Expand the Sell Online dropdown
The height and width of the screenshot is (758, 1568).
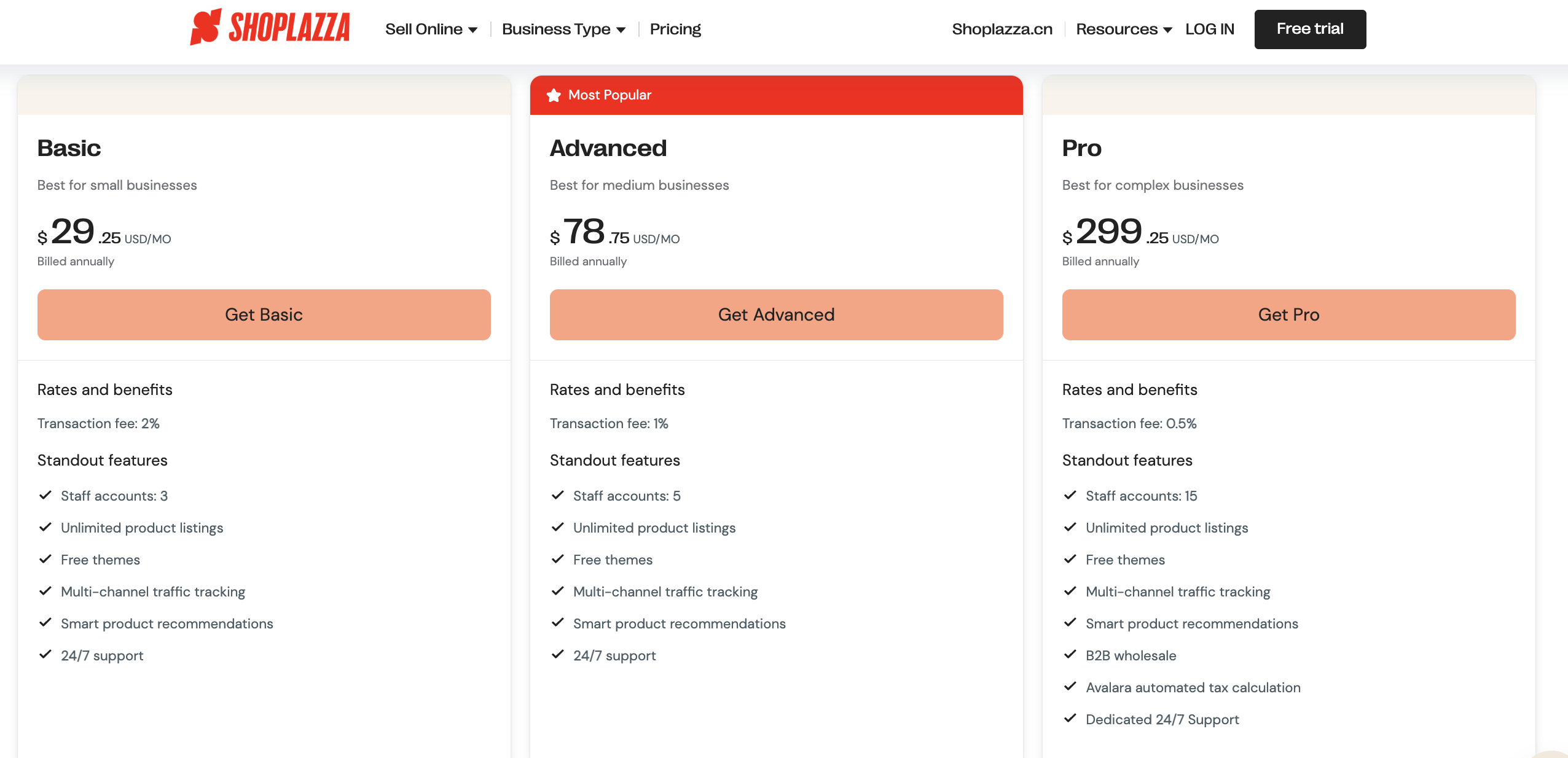point(431,29)
